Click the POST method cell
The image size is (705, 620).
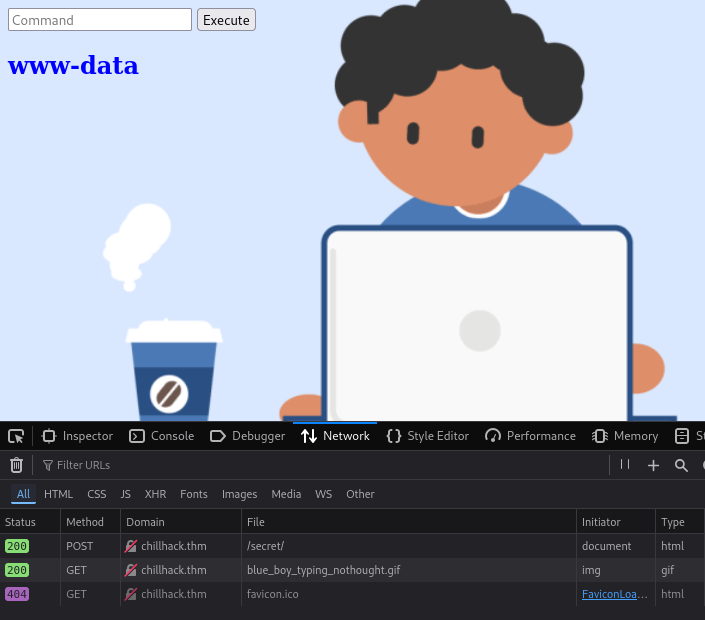tap(90, 546)
